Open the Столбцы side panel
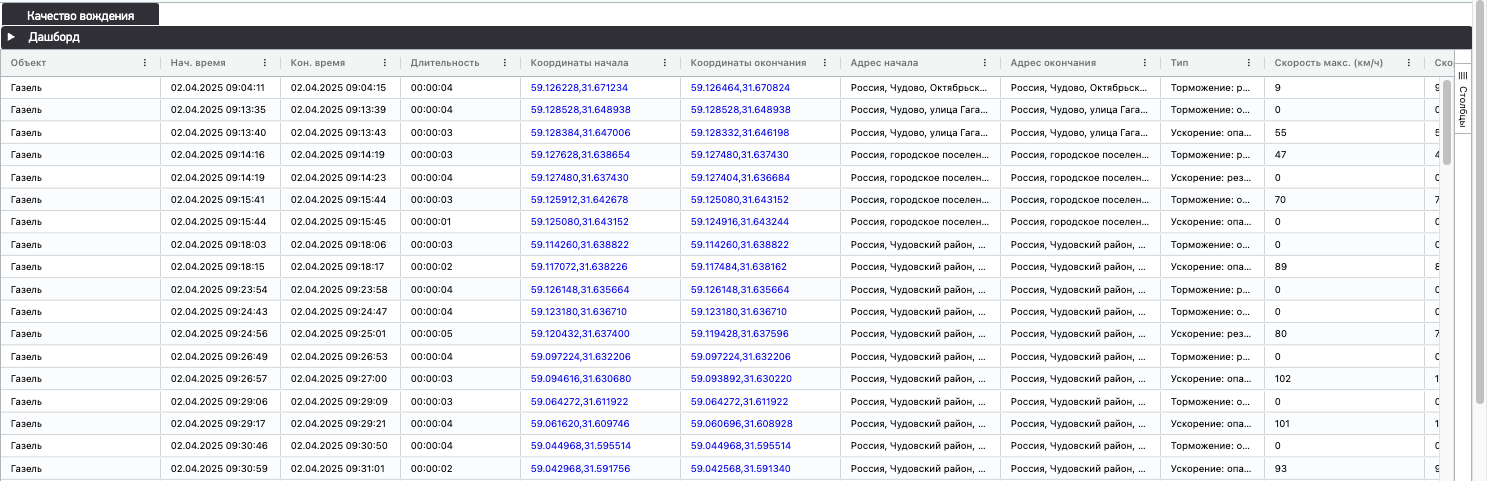Viewport: 1487px width, 481px height. (1462, 98)
